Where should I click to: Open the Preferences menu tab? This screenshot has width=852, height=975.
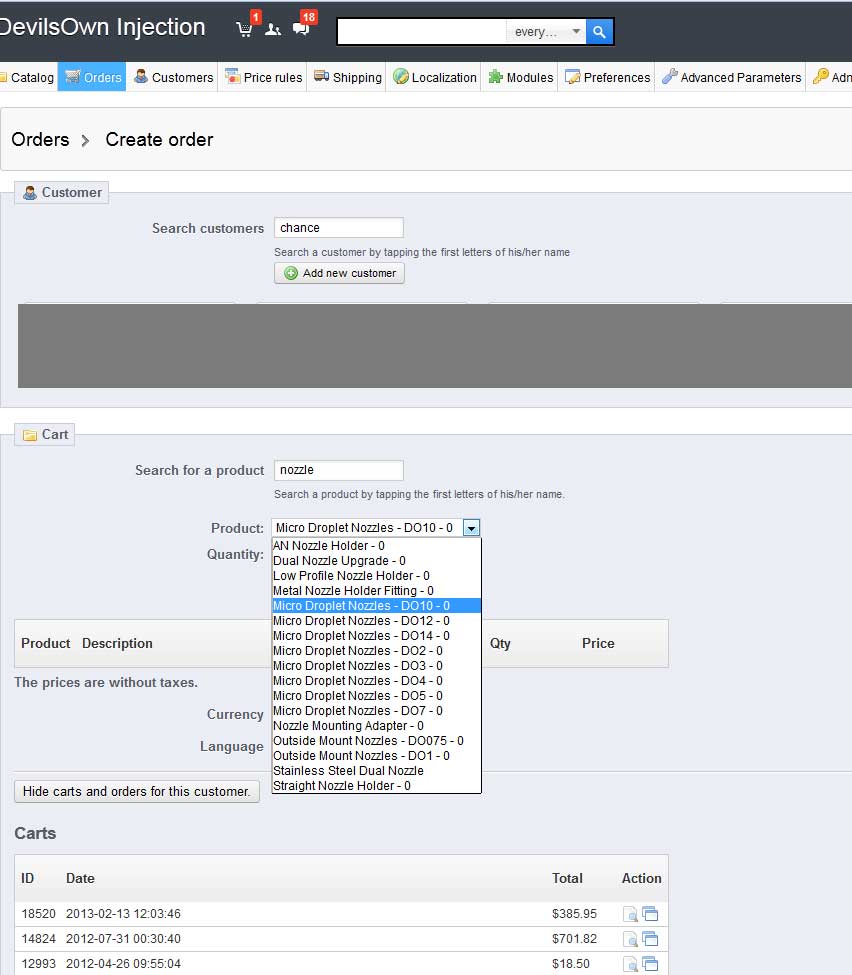(607, 77)
